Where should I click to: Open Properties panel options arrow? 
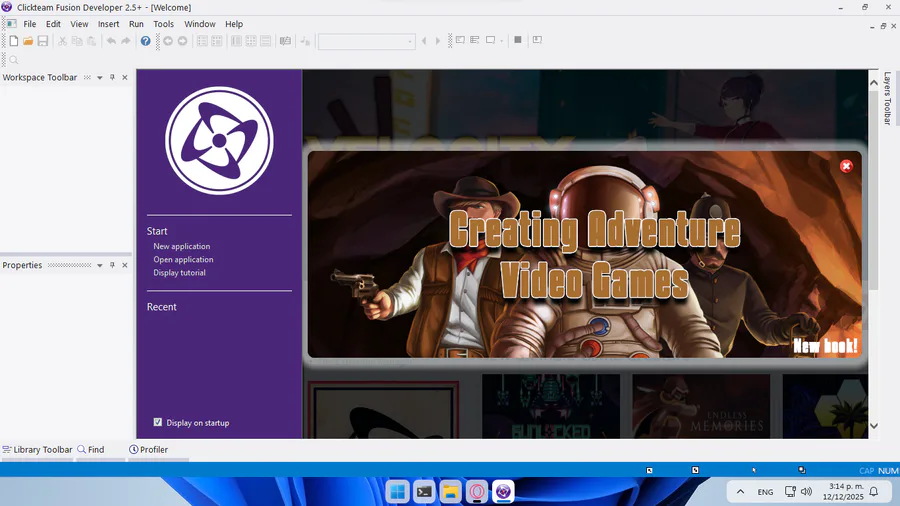(99, 265)
